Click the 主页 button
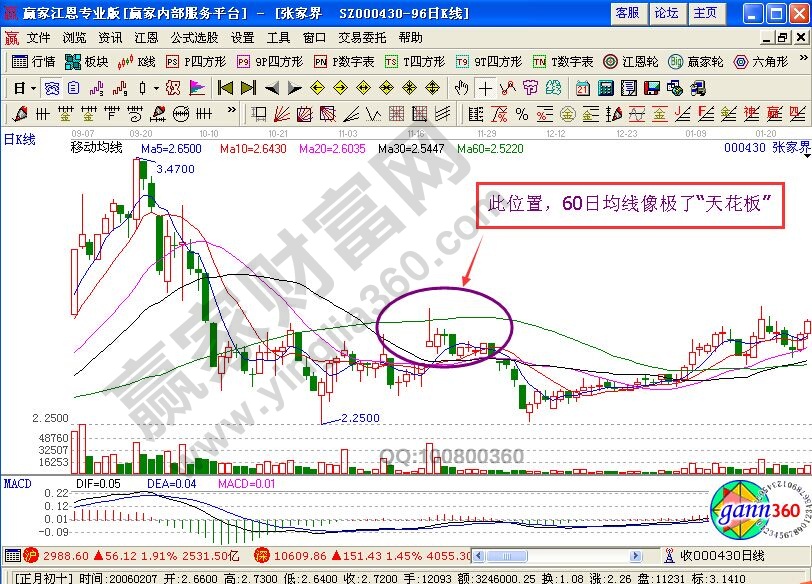Viewport: 812px width, 584px height. (x=706, y=14)
